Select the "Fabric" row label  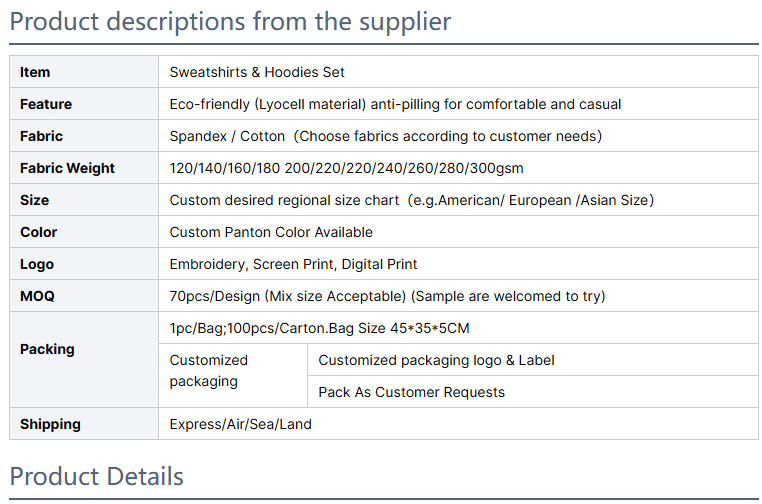click(x=41, y=136)
